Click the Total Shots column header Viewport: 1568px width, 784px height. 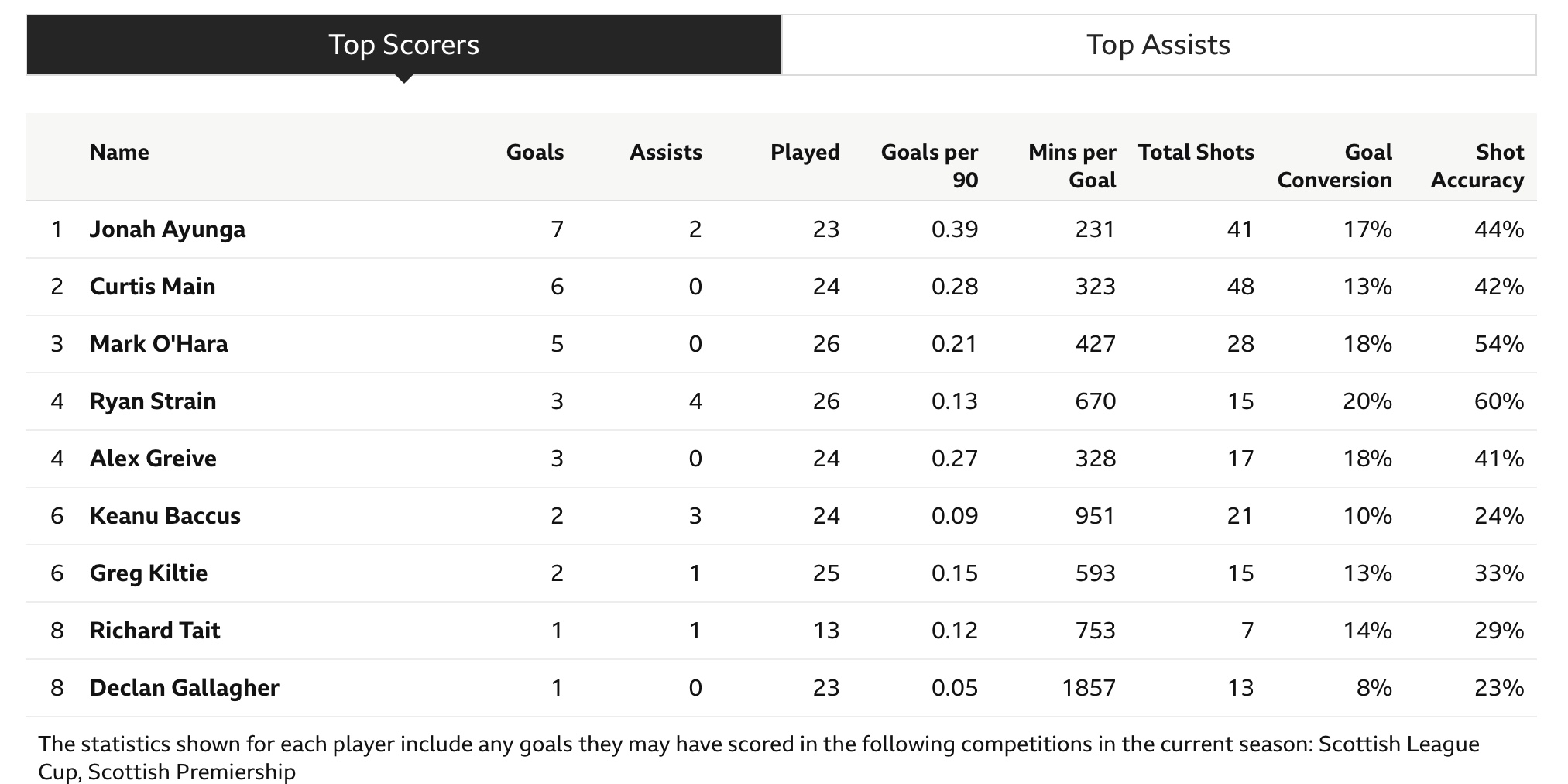[1196, 152]
